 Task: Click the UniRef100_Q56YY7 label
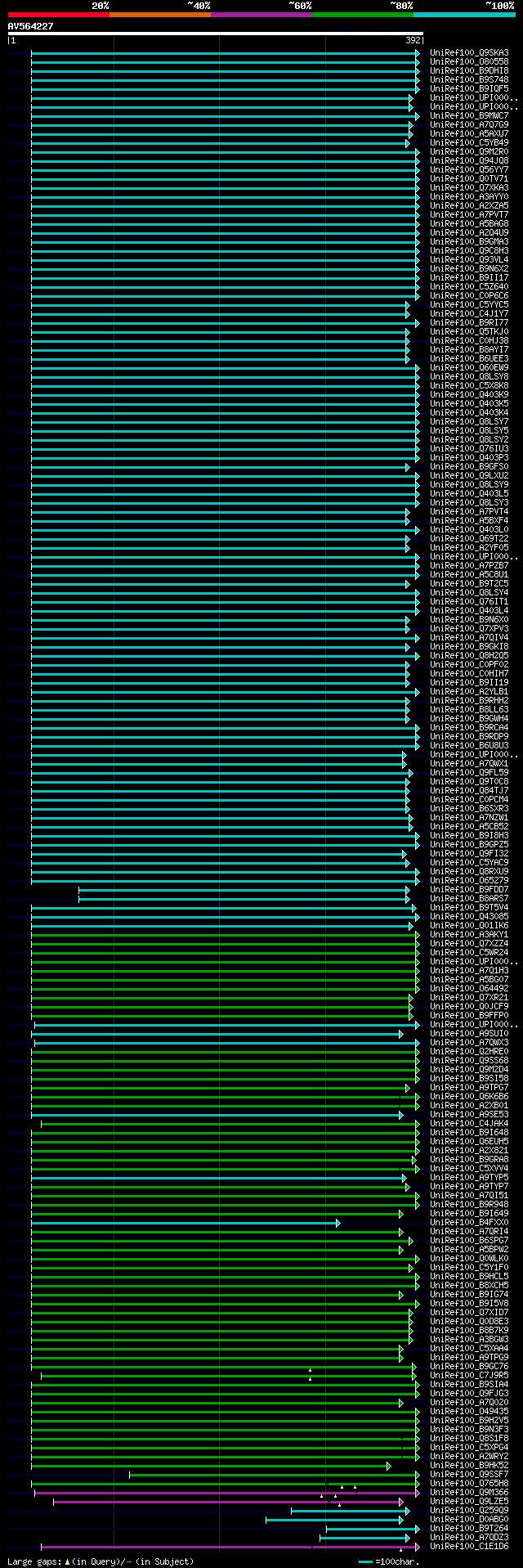pos(469,169)
